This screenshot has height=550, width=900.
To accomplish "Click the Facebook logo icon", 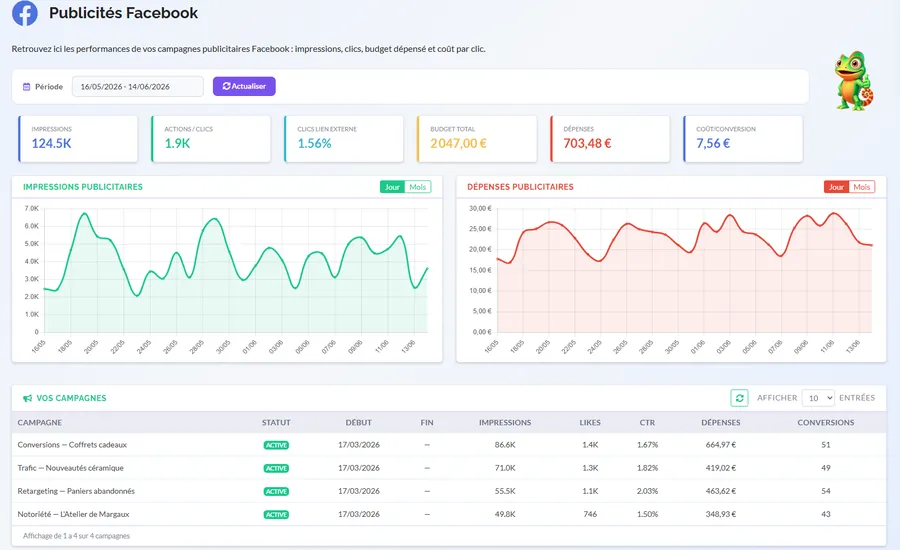I will 25,13.
